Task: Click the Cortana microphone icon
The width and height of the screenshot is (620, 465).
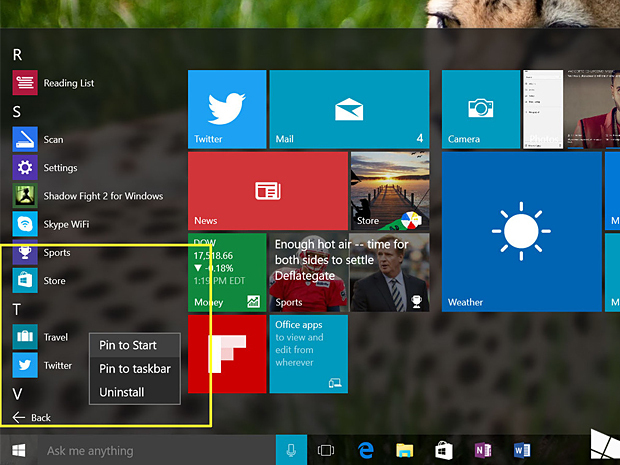Action: (x=291, y=450)
